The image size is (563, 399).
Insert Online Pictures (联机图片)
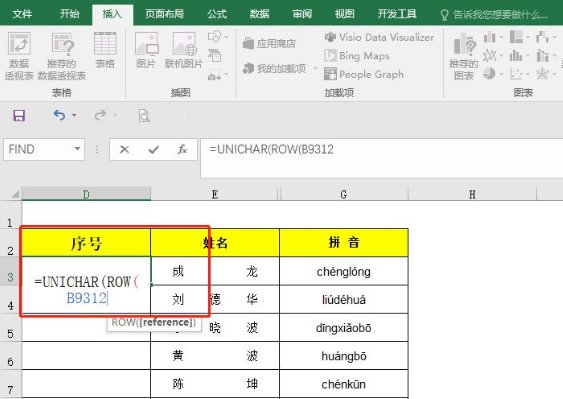tap(184, 50)
